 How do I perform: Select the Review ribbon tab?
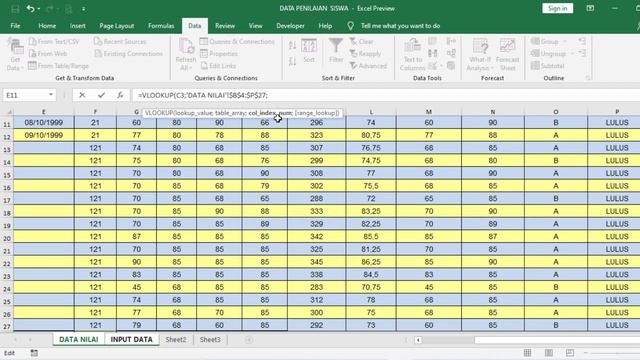pyautogui.click(x=225, y=26)
